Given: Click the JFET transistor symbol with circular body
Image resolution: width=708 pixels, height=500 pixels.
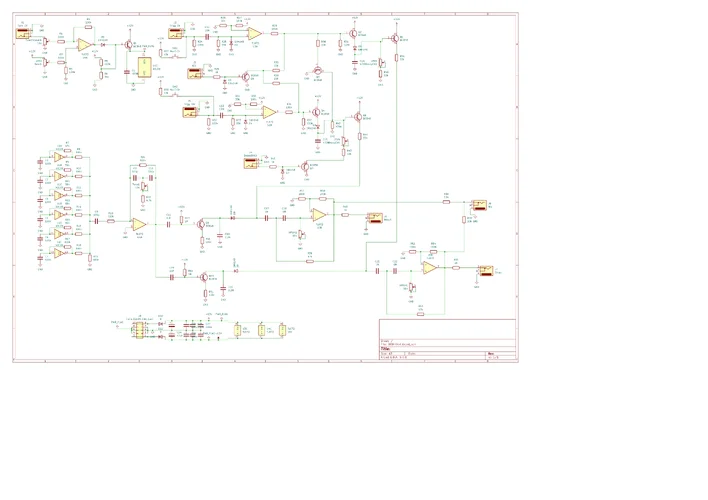Looking at the screenshot, I should [x=318, y=71].
